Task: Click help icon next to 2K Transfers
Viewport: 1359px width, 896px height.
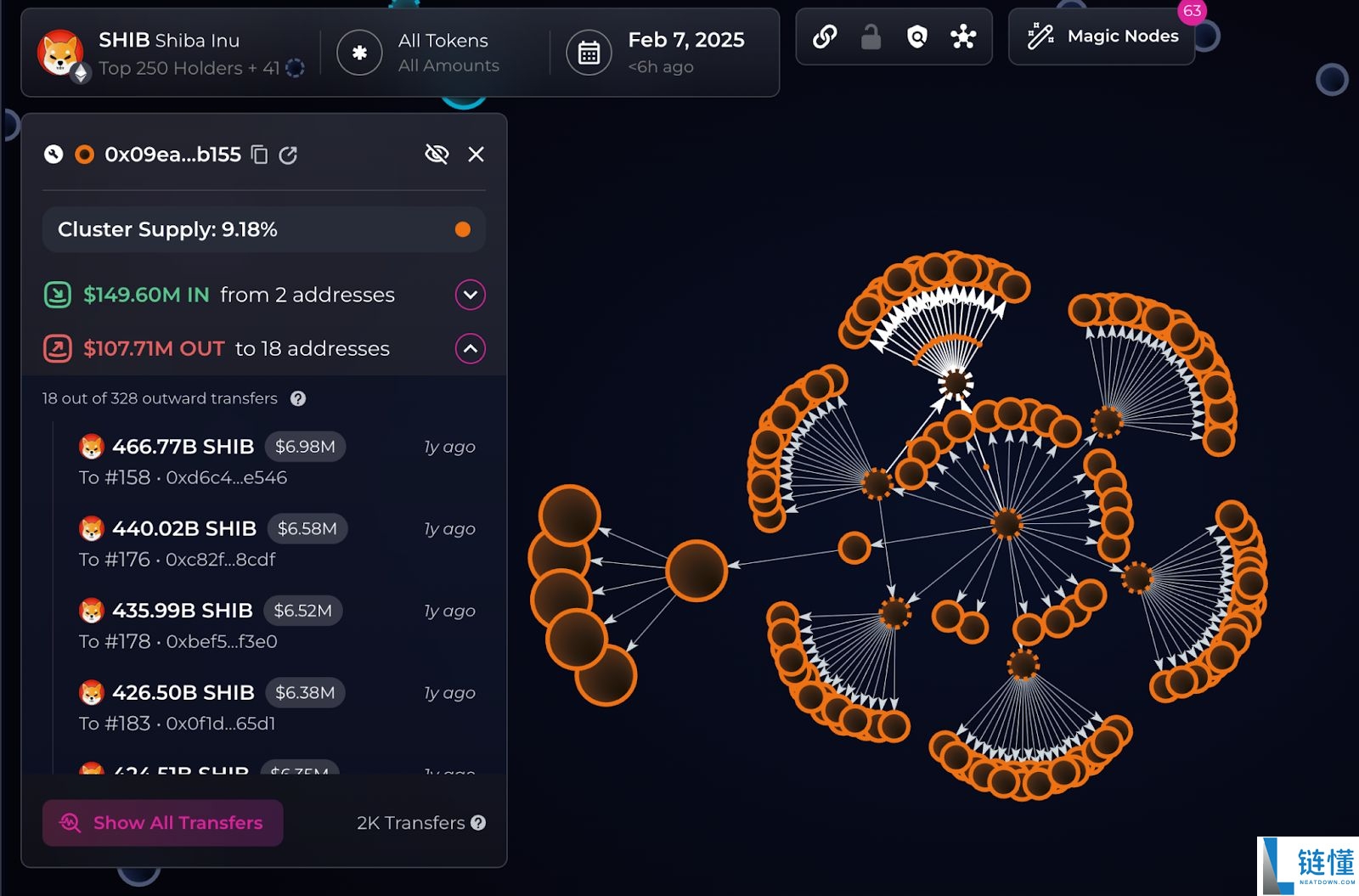Action: (478, 822)
